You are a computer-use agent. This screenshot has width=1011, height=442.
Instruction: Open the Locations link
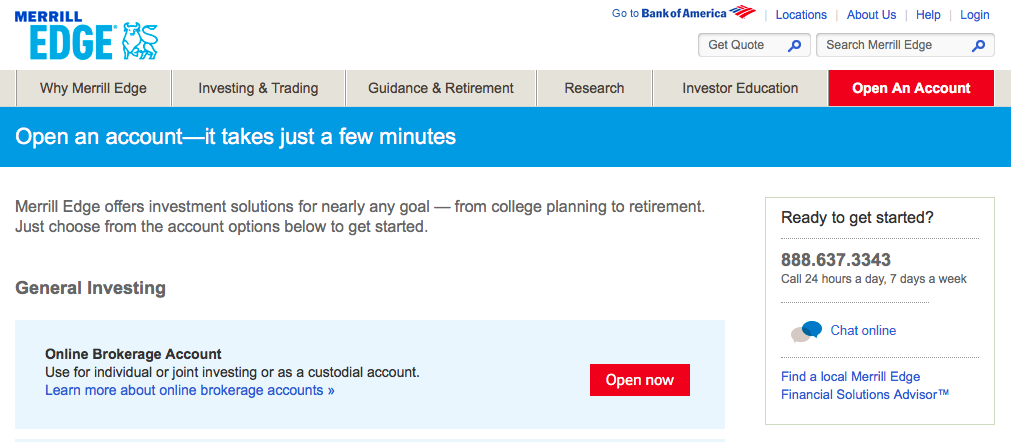[x=801, y=15]
